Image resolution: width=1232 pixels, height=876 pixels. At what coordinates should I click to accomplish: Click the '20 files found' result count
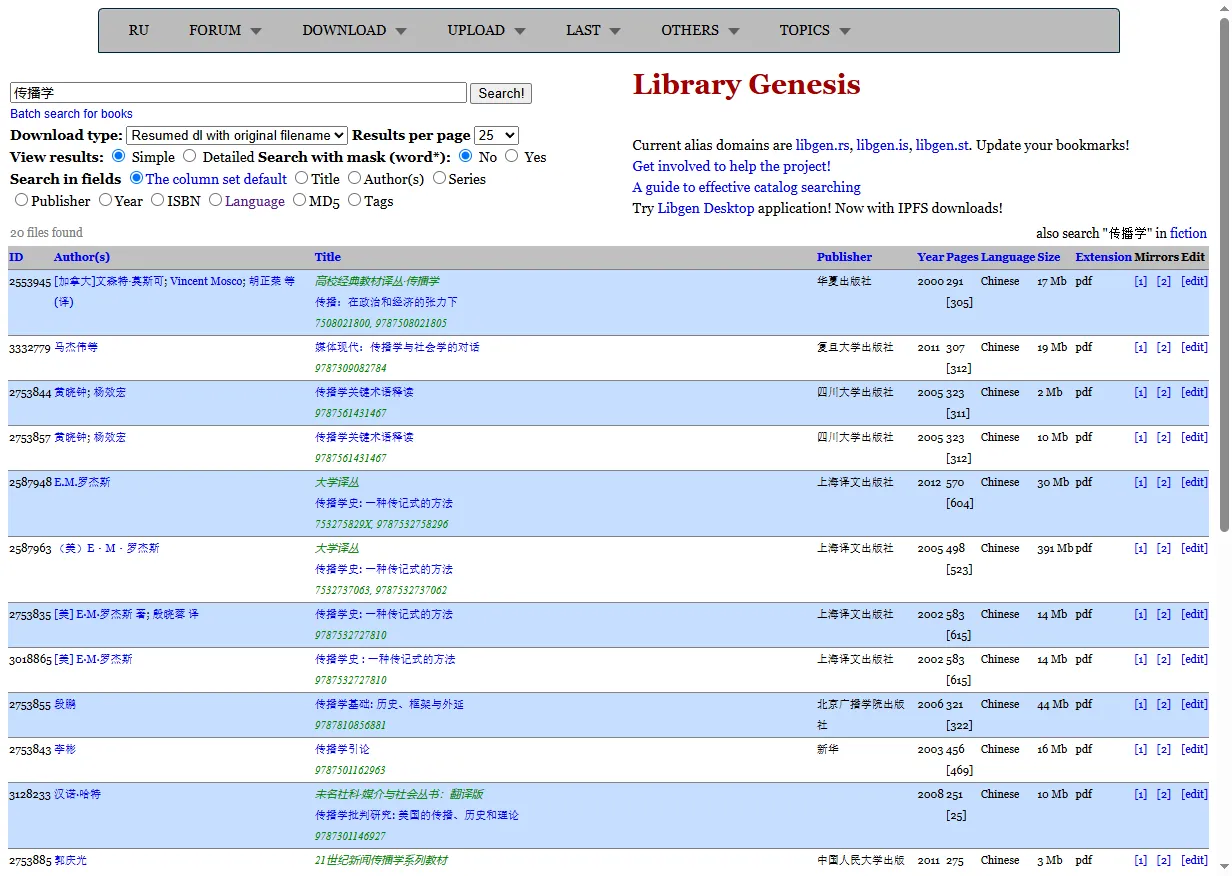coord(47,233)
